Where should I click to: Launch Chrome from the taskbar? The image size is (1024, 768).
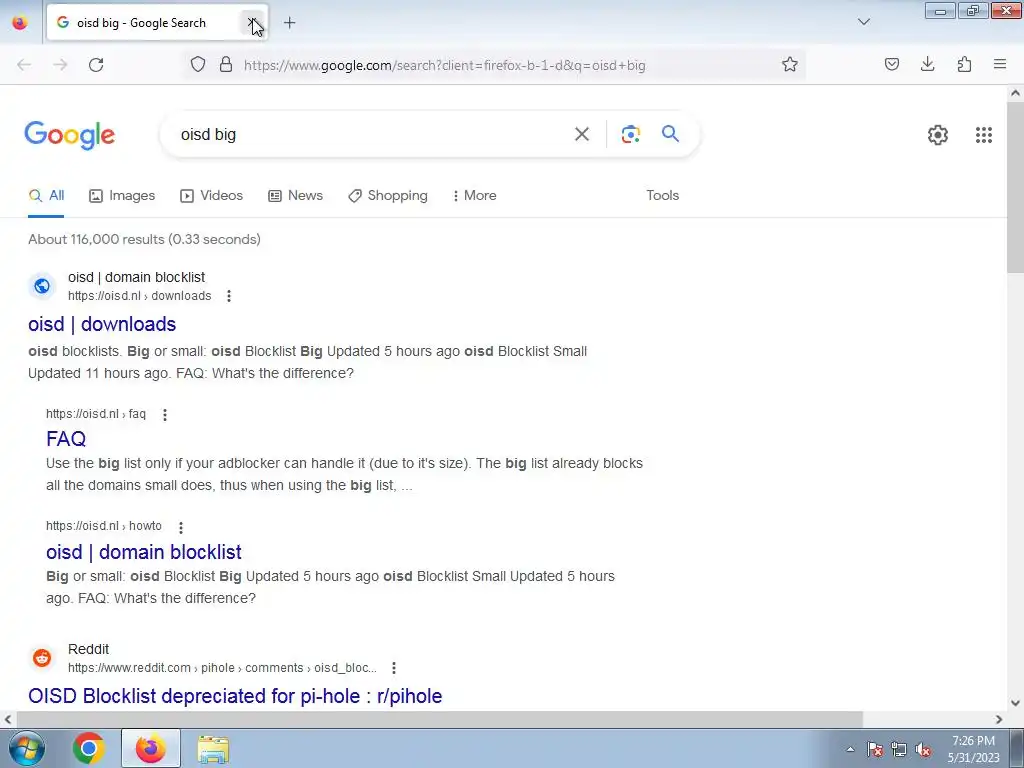(89, 748)
